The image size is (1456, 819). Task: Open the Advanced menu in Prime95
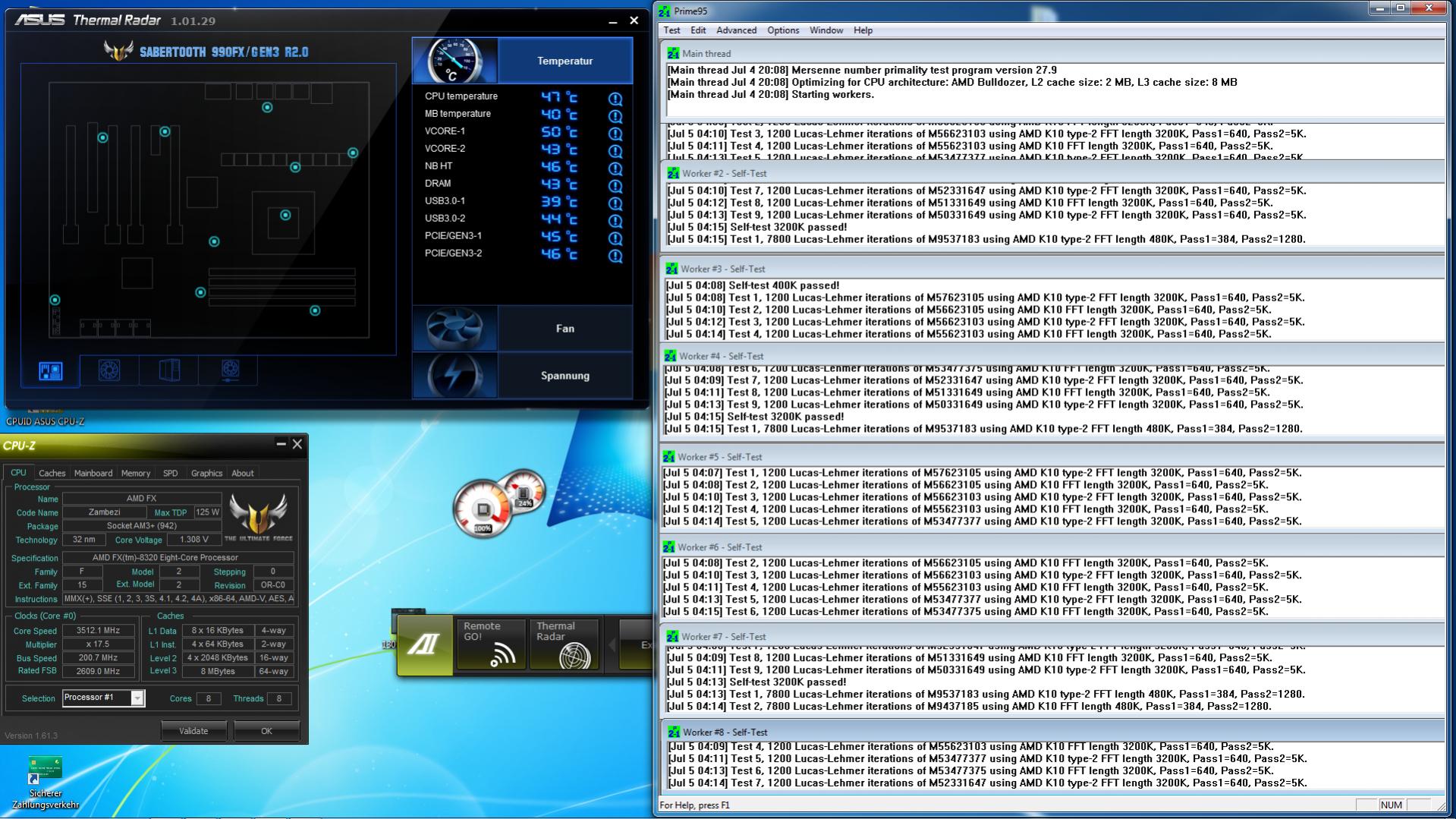tap(736, 30)
